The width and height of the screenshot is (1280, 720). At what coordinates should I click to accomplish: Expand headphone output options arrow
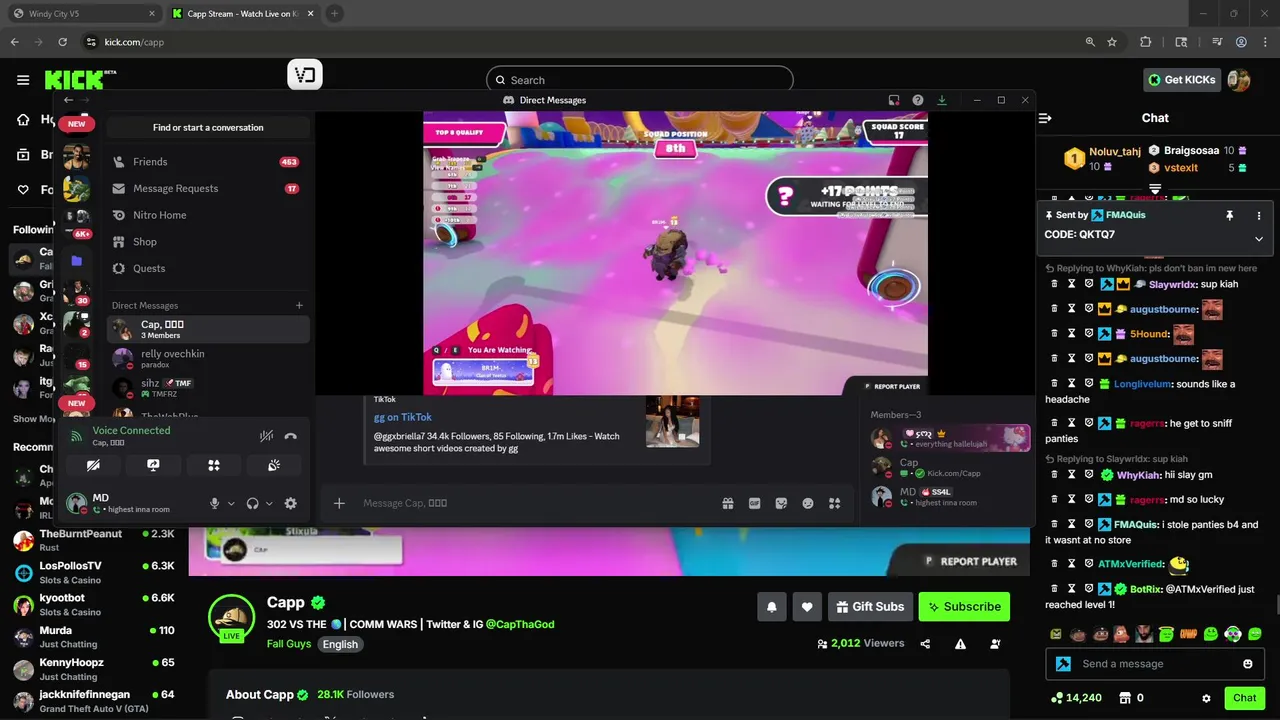click(269, 504)
